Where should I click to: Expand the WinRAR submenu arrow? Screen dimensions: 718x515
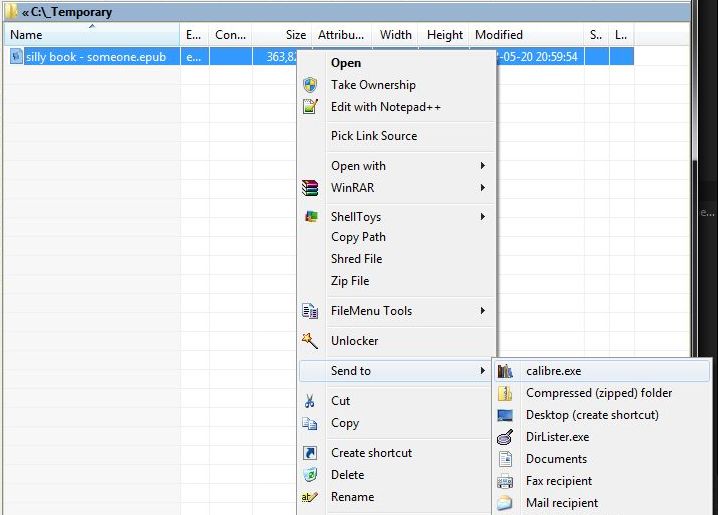pyautogui.click(x=483, y=188)
